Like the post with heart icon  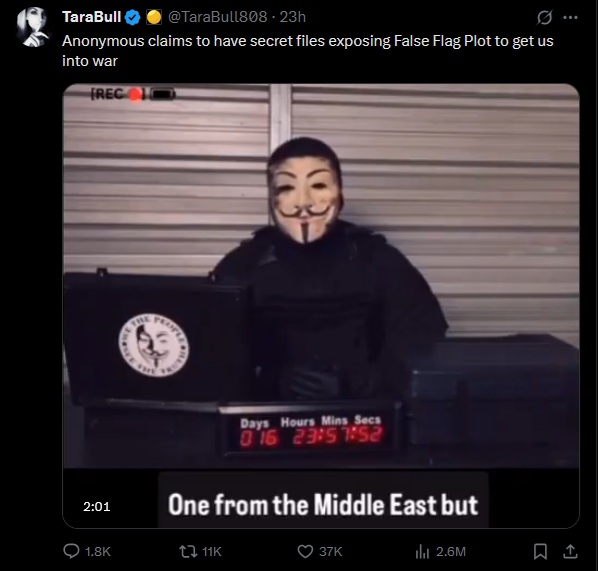pyautogui.click(x=305, y=551)
